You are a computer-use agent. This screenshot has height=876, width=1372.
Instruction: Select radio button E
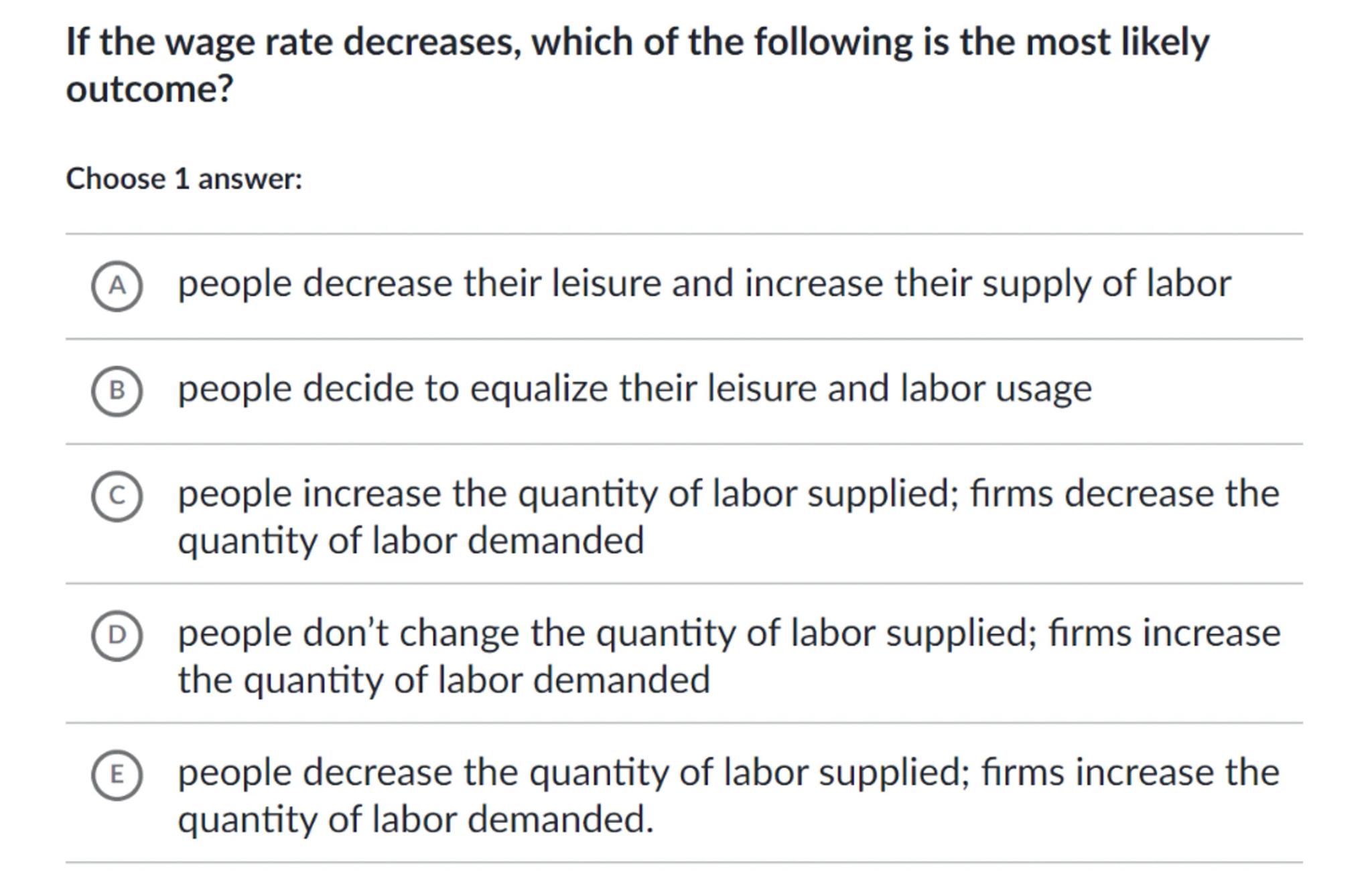point(117,775)
